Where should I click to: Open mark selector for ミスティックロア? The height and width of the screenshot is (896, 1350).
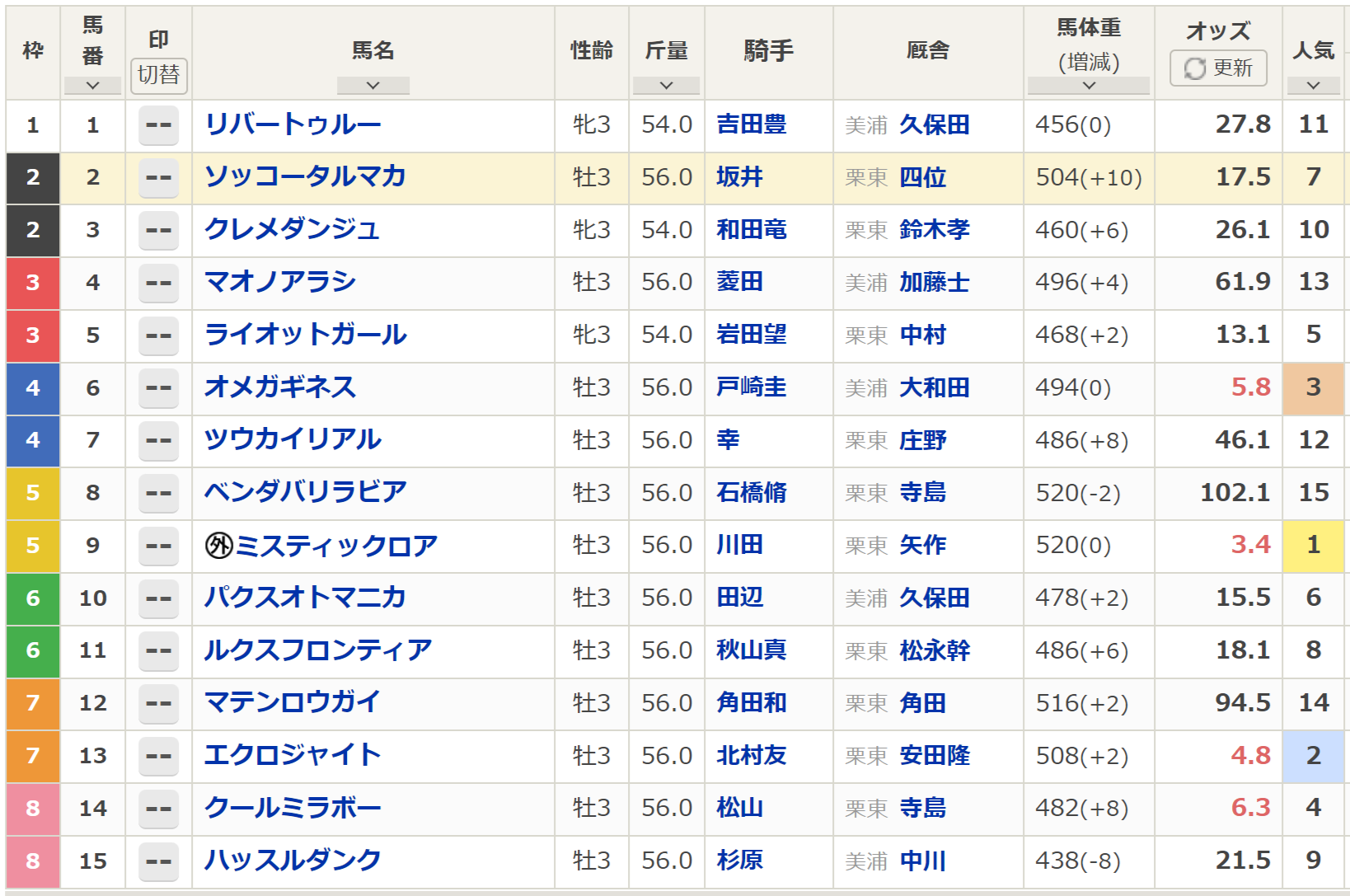tap(158, 547)
